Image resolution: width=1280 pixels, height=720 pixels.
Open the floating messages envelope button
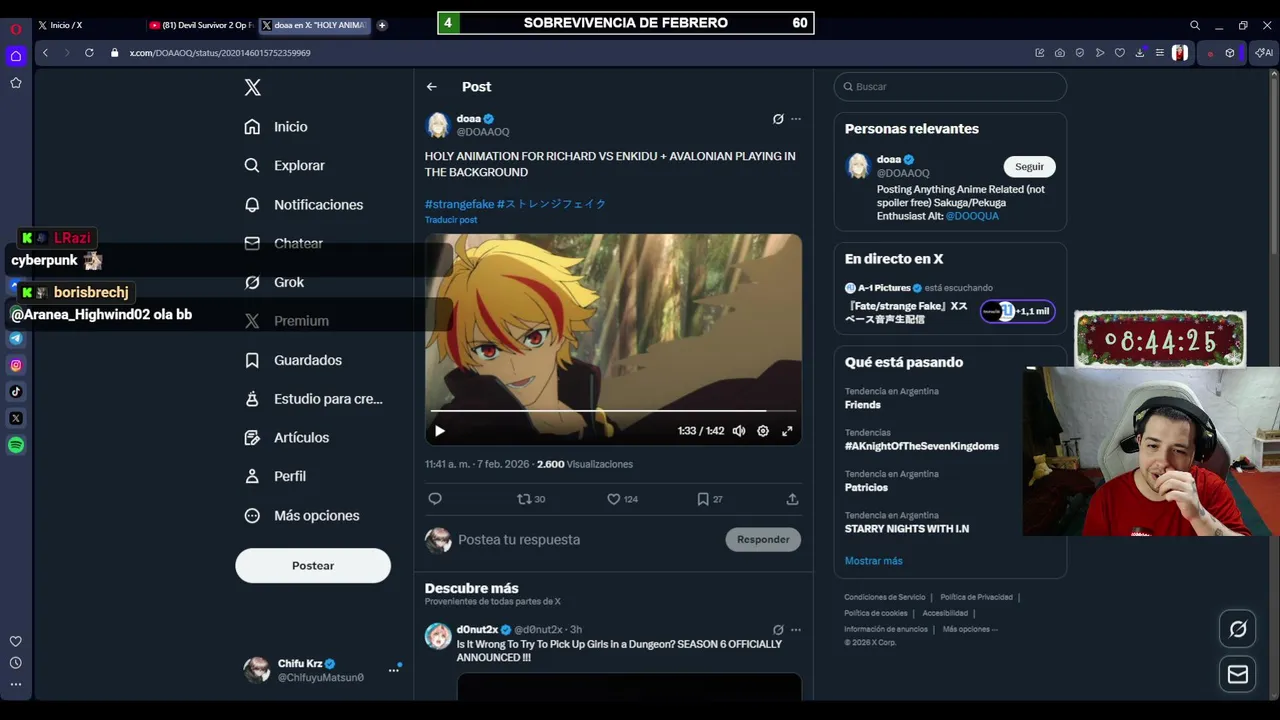[x=1238, y=674]
